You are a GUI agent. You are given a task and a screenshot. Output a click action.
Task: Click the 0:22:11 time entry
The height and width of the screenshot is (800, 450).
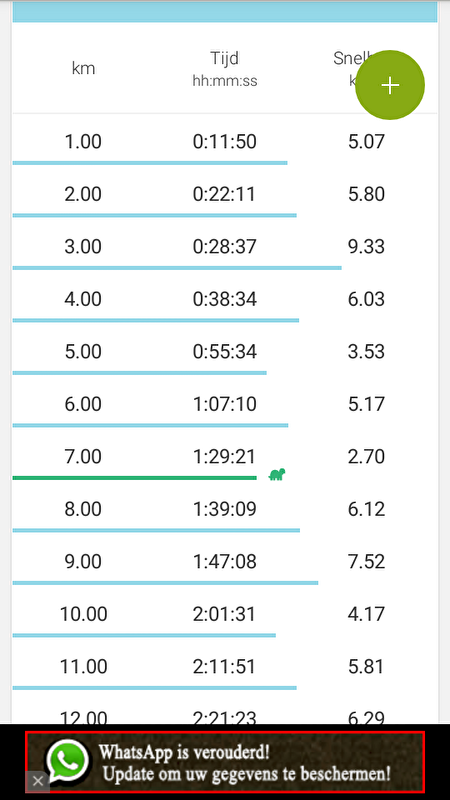[224, 194]
